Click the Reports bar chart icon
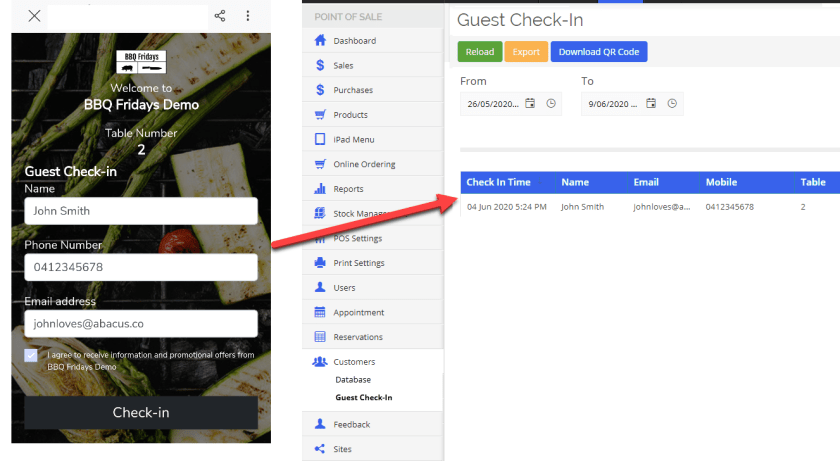840x461 pixels. [x=320, y=189]
